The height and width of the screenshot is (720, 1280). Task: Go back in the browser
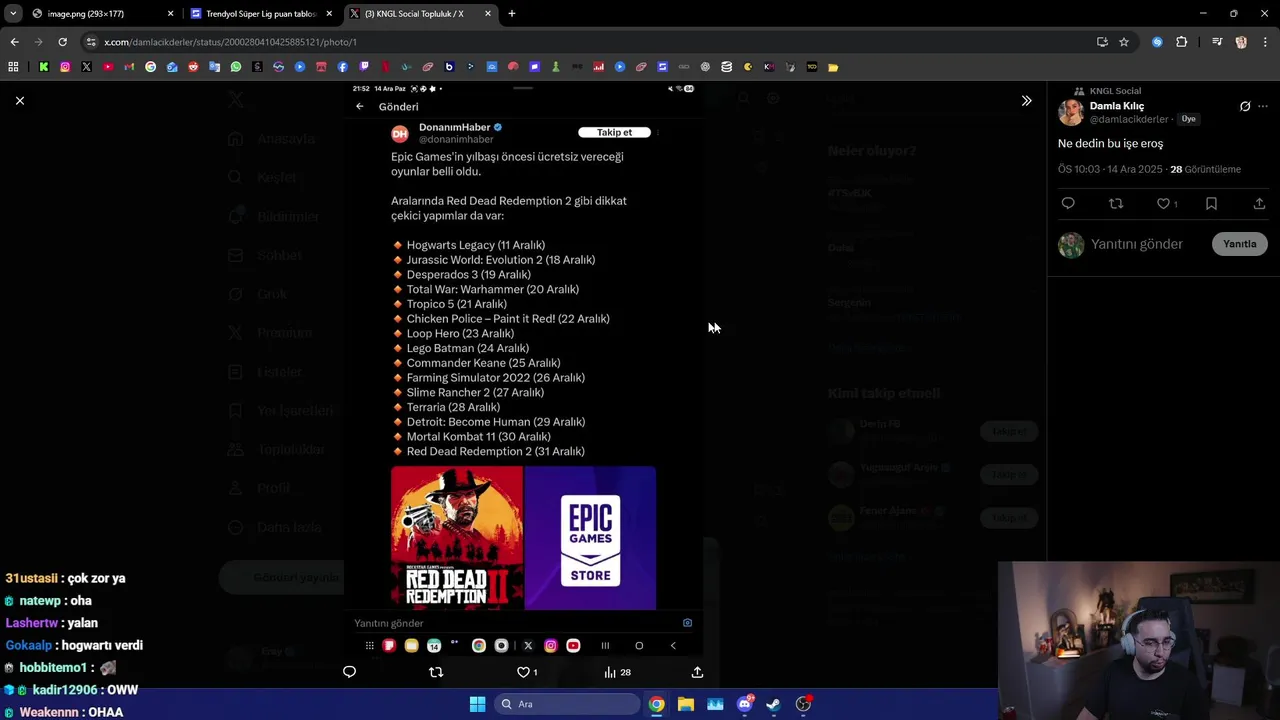coord(14,42)
